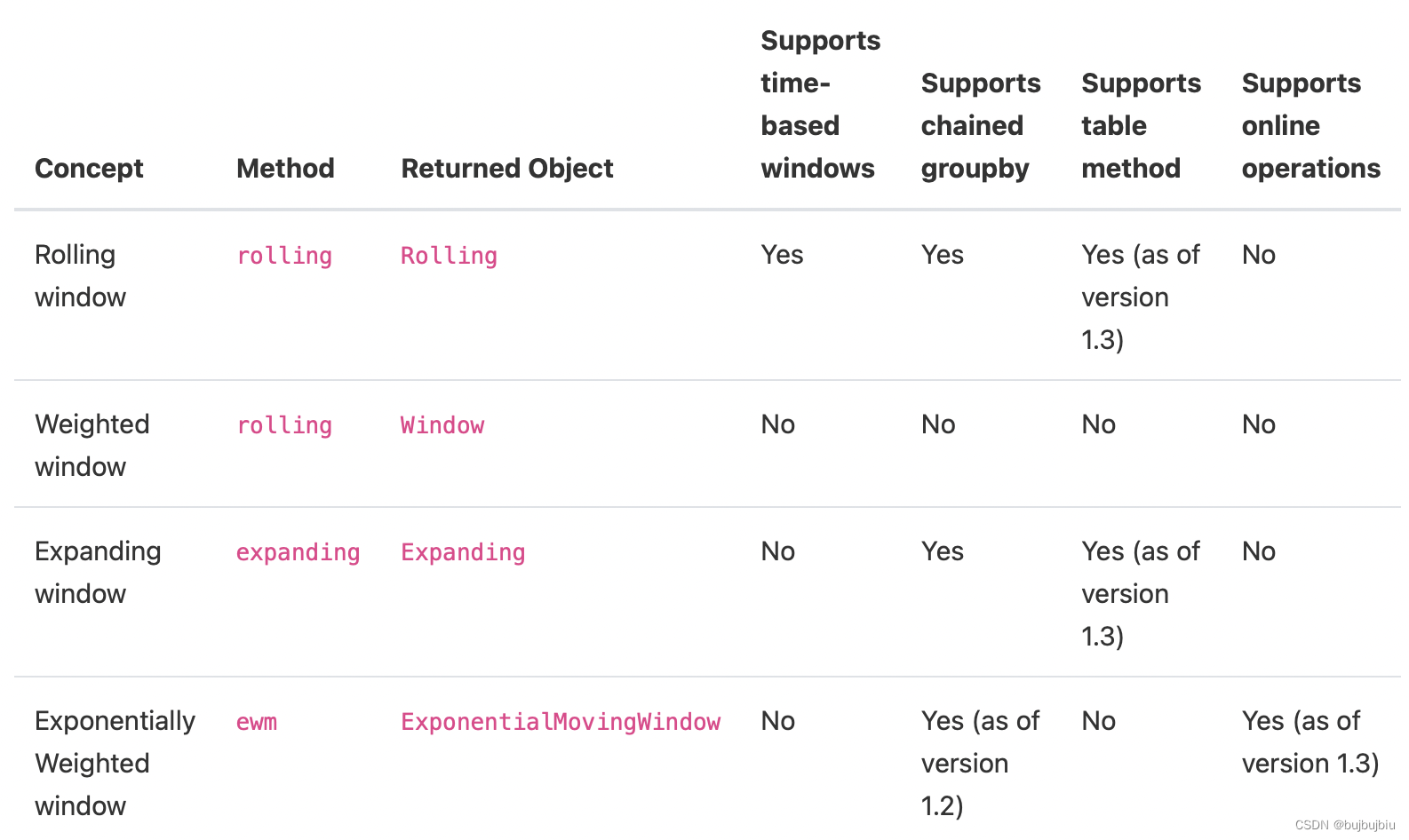The width and height of the screenshot is (1409, 840).
Task: Click the Supports table method header
Action: click(x=1140, y=125)
